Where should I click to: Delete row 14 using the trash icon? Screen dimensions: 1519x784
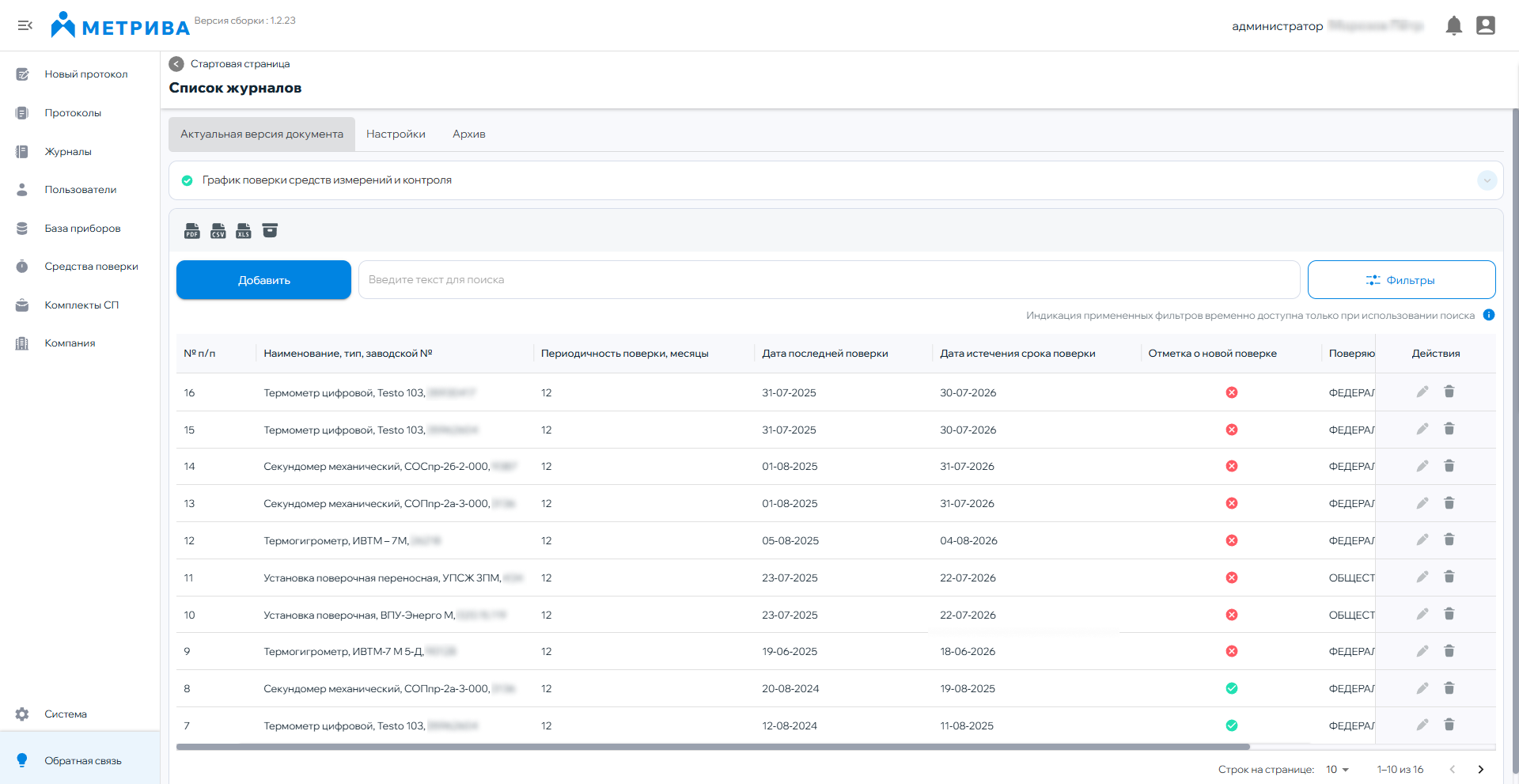(x=1449, y=466)
